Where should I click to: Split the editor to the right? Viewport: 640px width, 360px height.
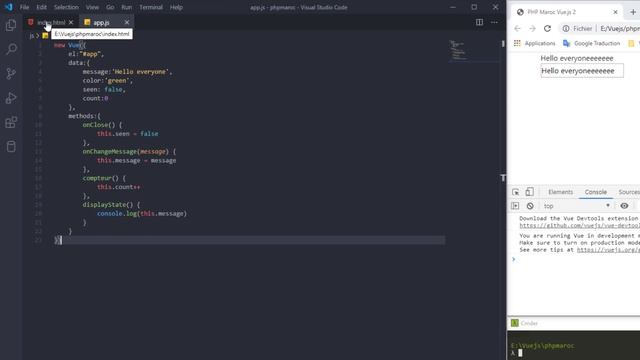tap(479, 22)
